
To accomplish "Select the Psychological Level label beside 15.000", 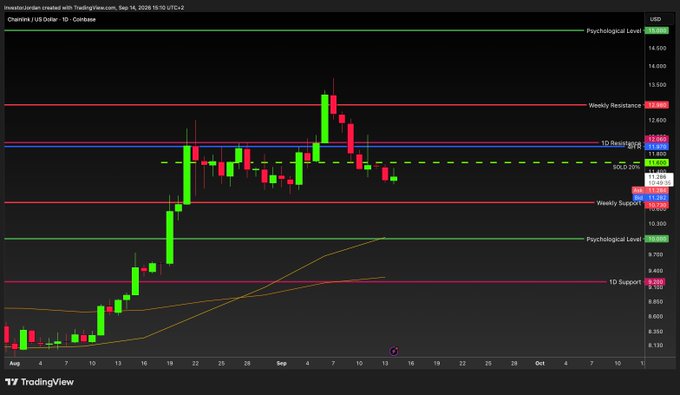I will (613, 31).
